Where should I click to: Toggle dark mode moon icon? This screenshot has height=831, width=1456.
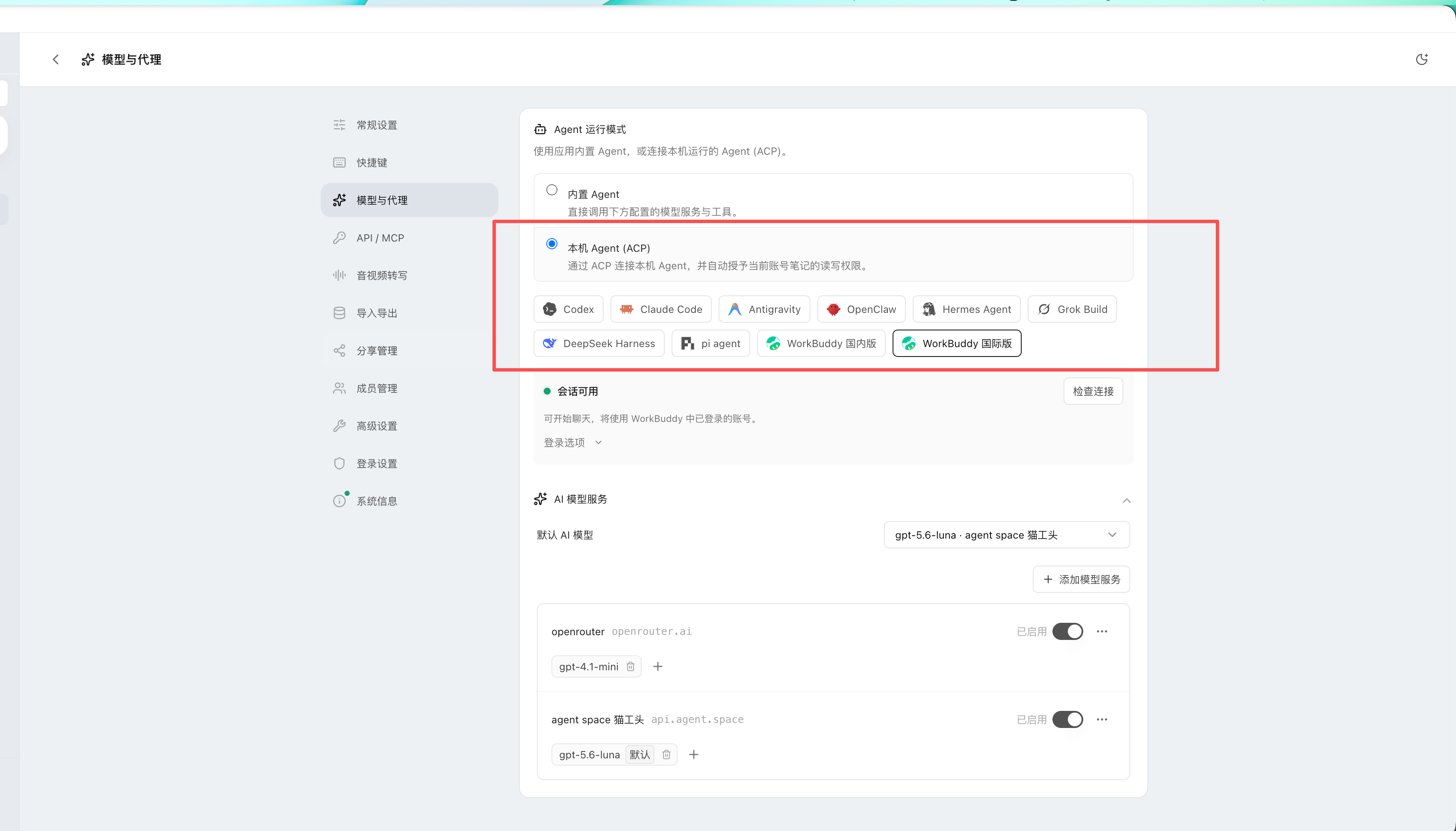[1422, 59]
